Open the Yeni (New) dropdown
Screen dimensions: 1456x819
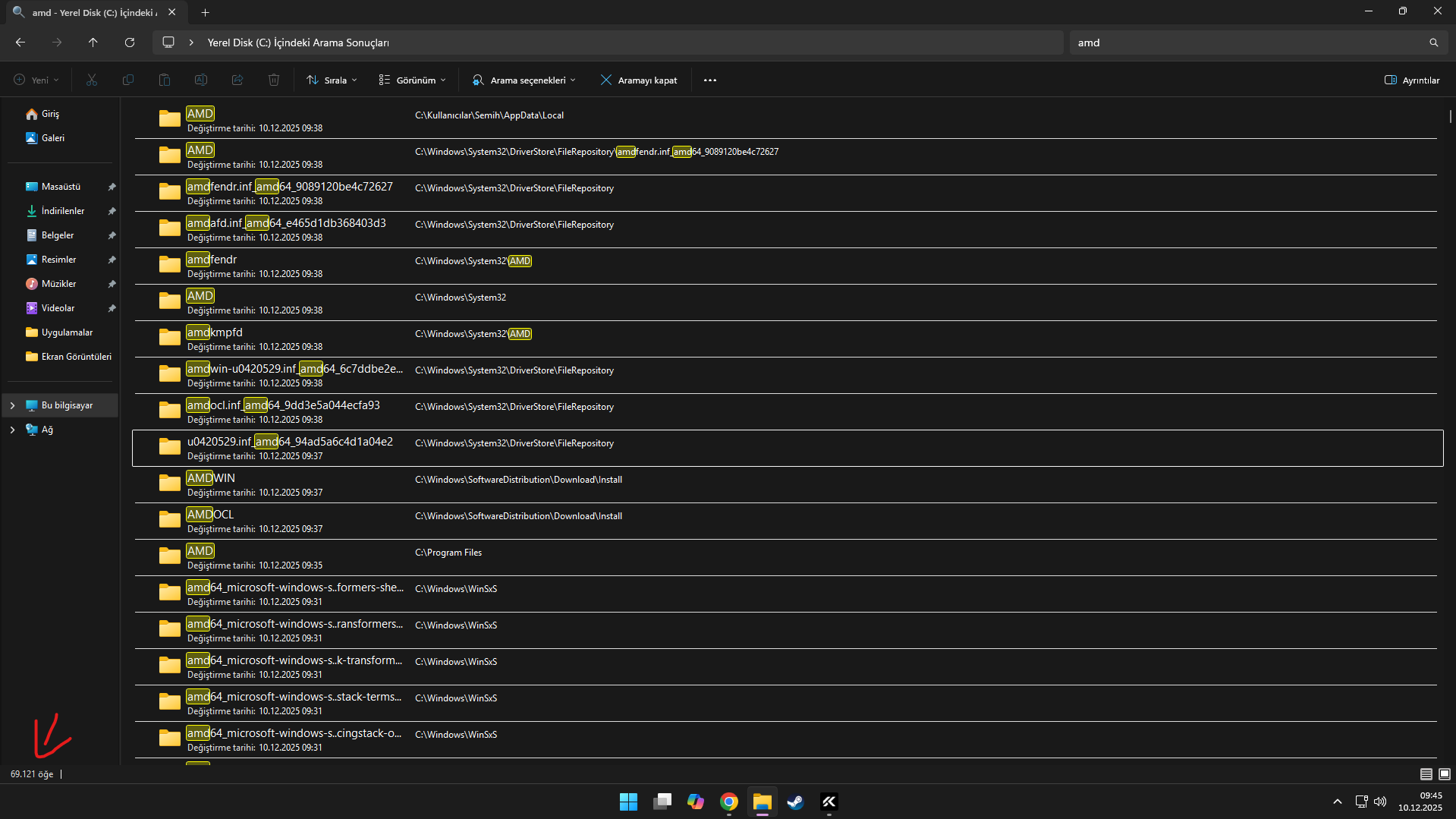tap(36, 80)
